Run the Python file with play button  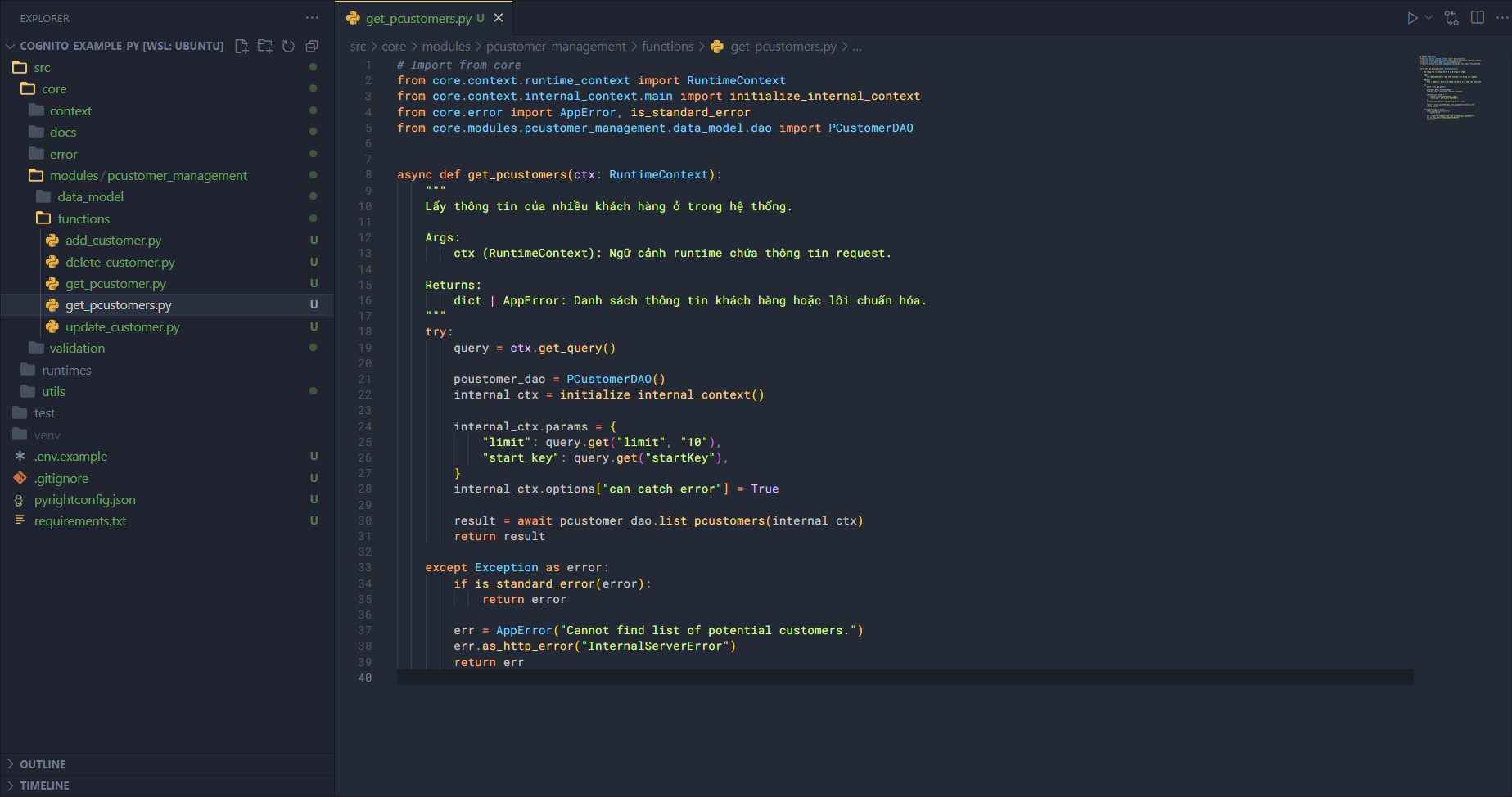pyautogui.click(x=1412, y=18)
